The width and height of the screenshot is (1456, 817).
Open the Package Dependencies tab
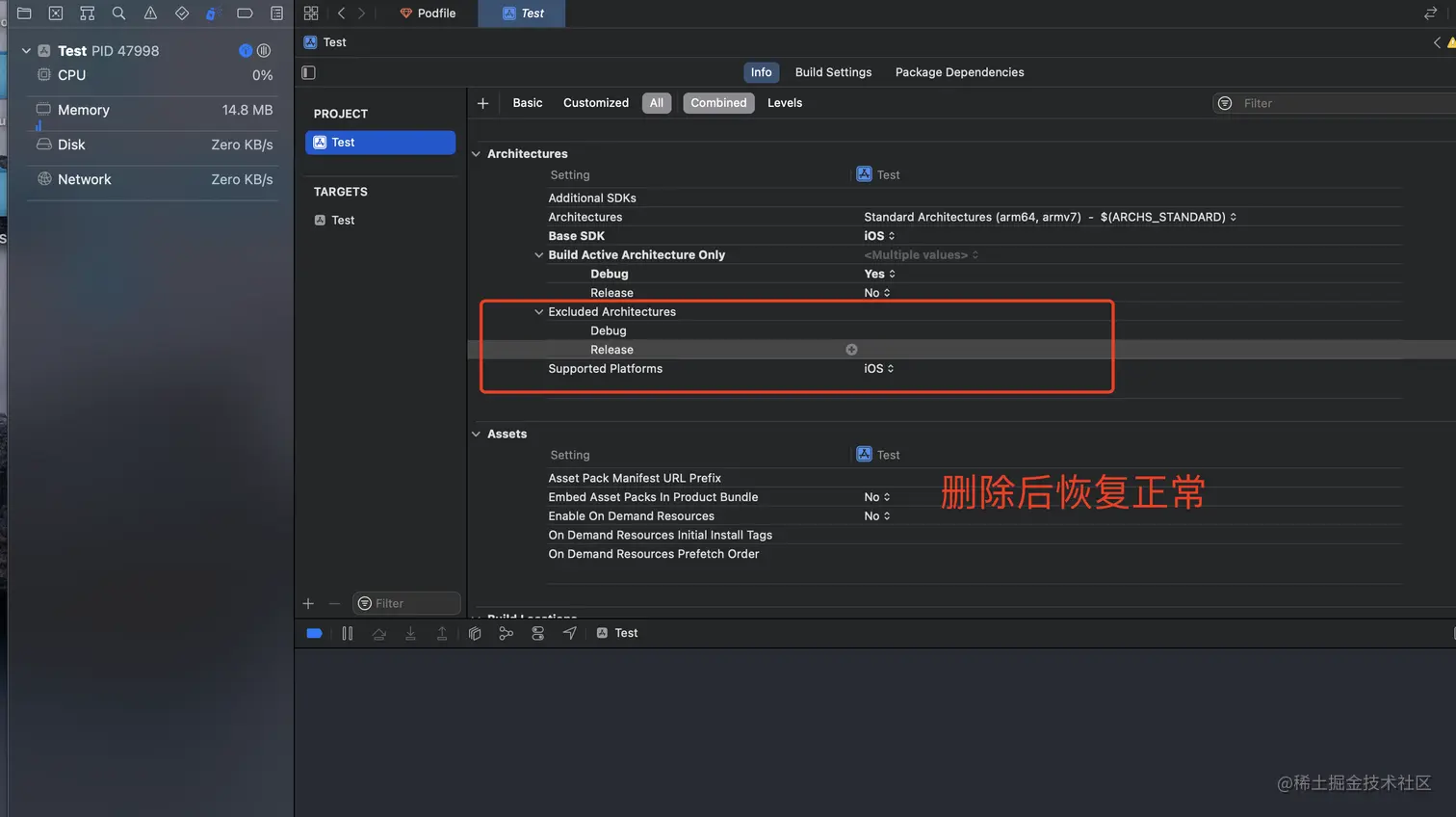click(959, 72)
